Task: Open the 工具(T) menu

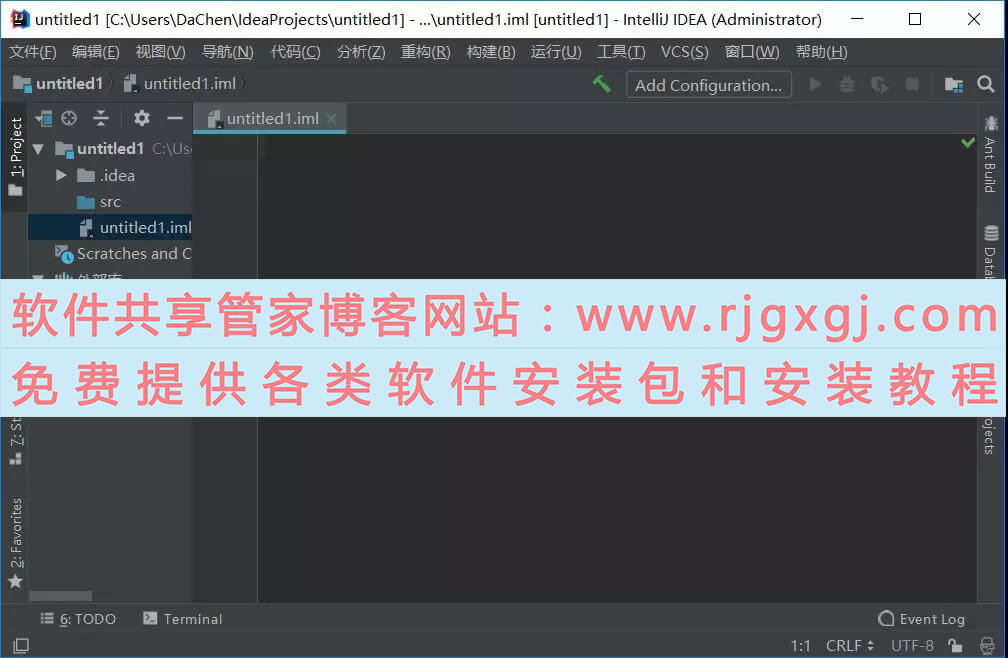Action: click(x=621, y=51)
